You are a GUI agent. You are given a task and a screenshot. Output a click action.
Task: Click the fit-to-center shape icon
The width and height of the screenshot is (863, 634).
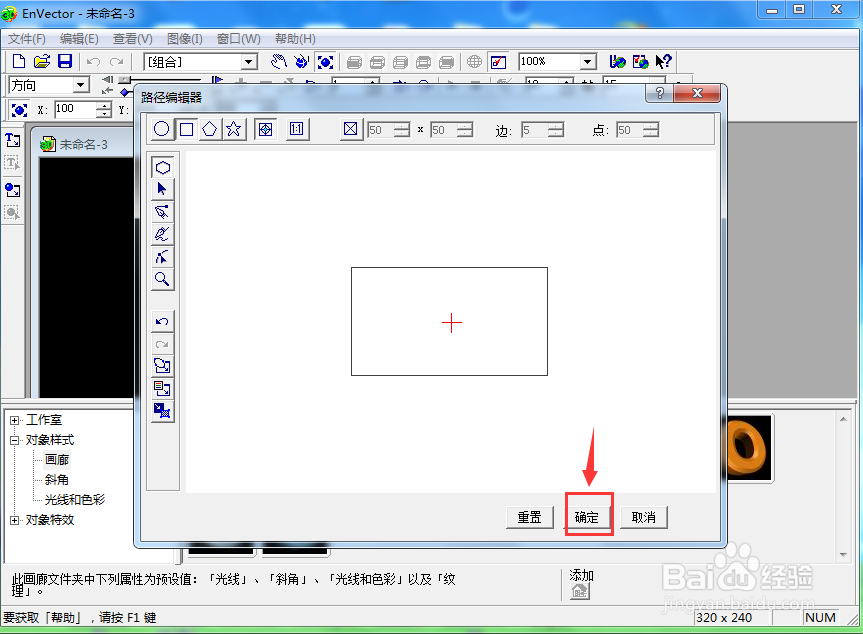point(265,129)
